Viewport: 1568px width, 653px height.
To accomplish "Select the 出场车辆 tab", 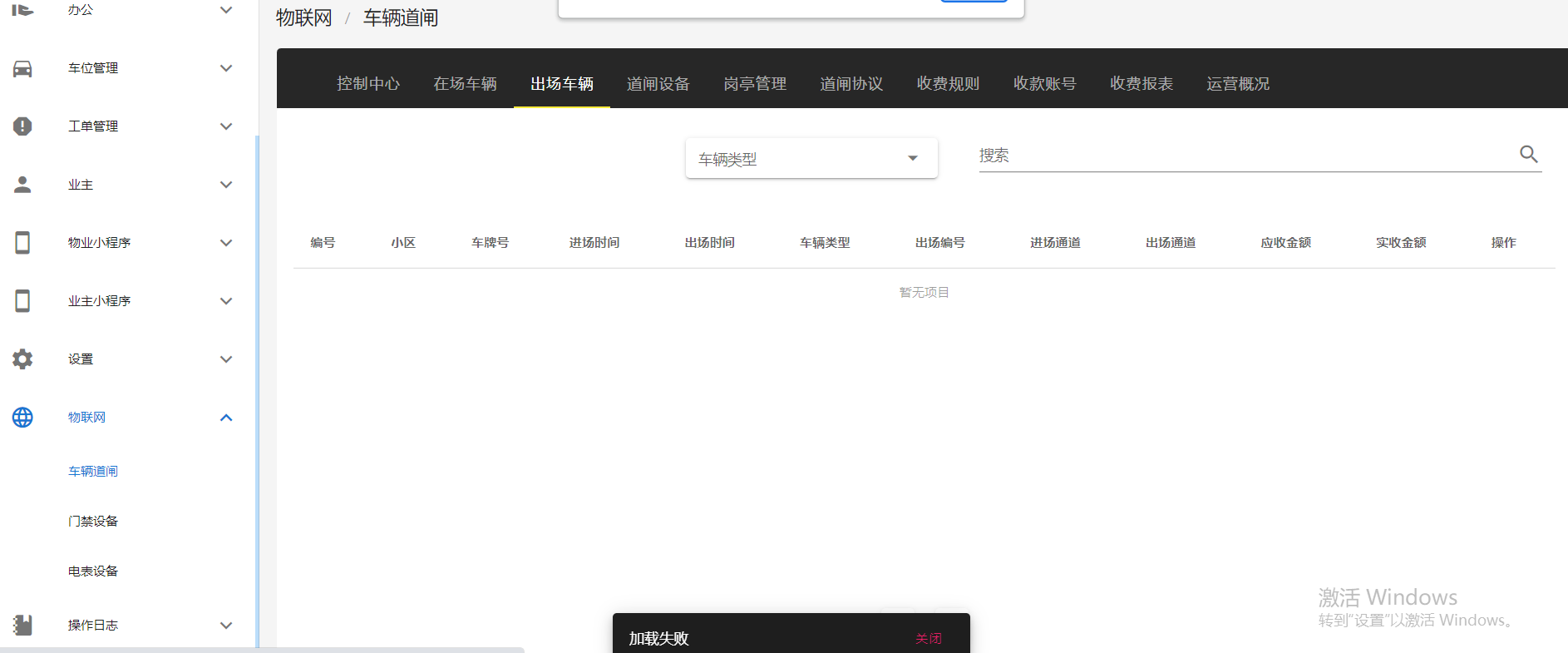I will point(562,83).
